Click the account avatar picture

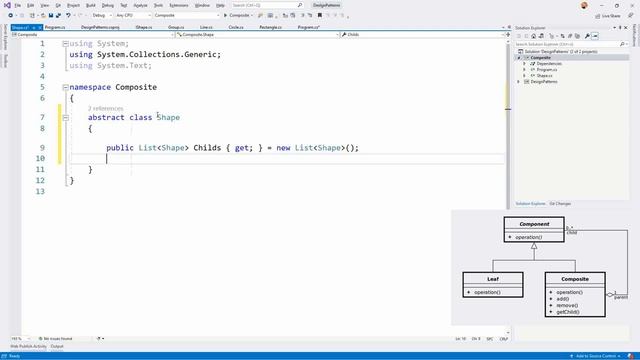(x=584, y=5)
